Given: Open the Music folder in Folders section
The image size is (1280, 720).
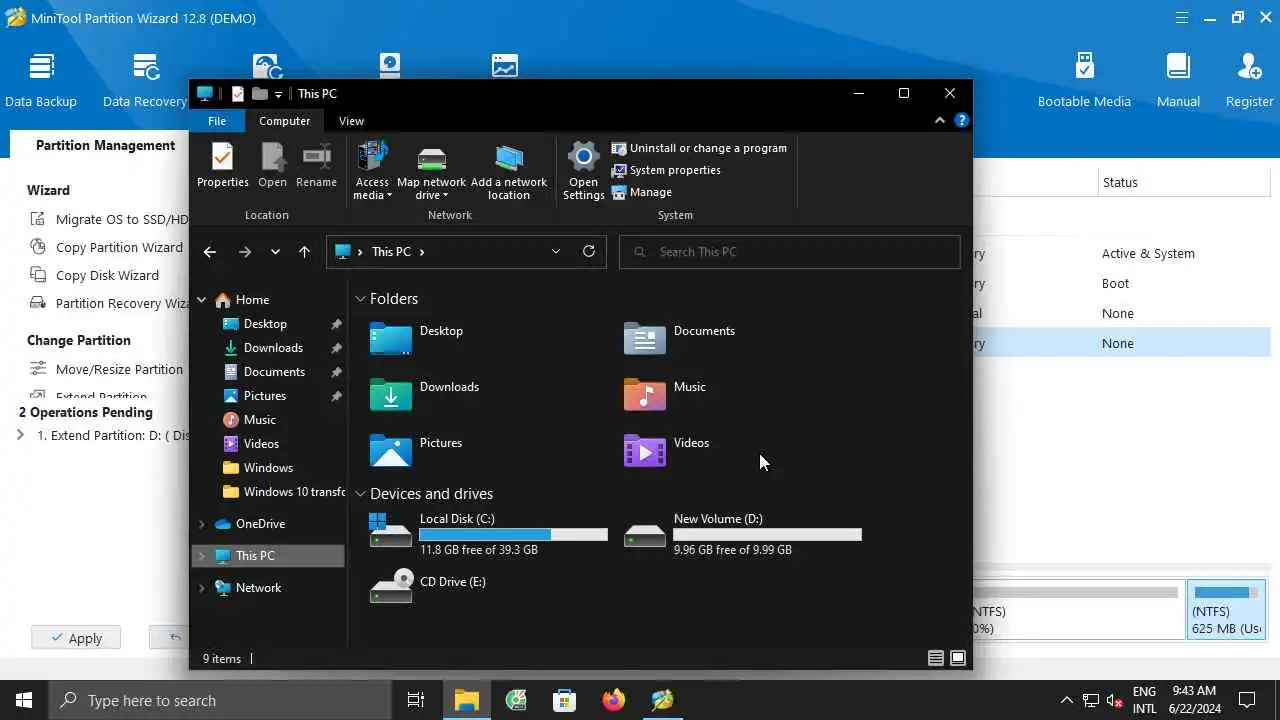Looking at the screenshot, I should coord(645,395).
